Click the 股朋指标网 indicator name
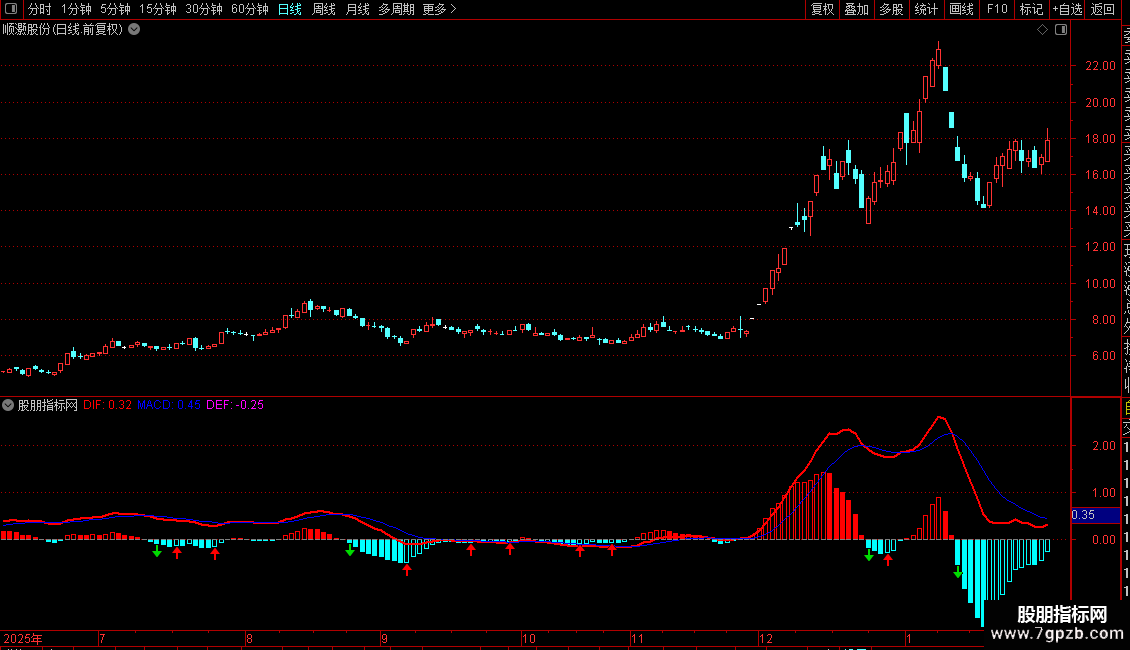The width and height of the screenshot is (1130, 650). tap(48, 405)
